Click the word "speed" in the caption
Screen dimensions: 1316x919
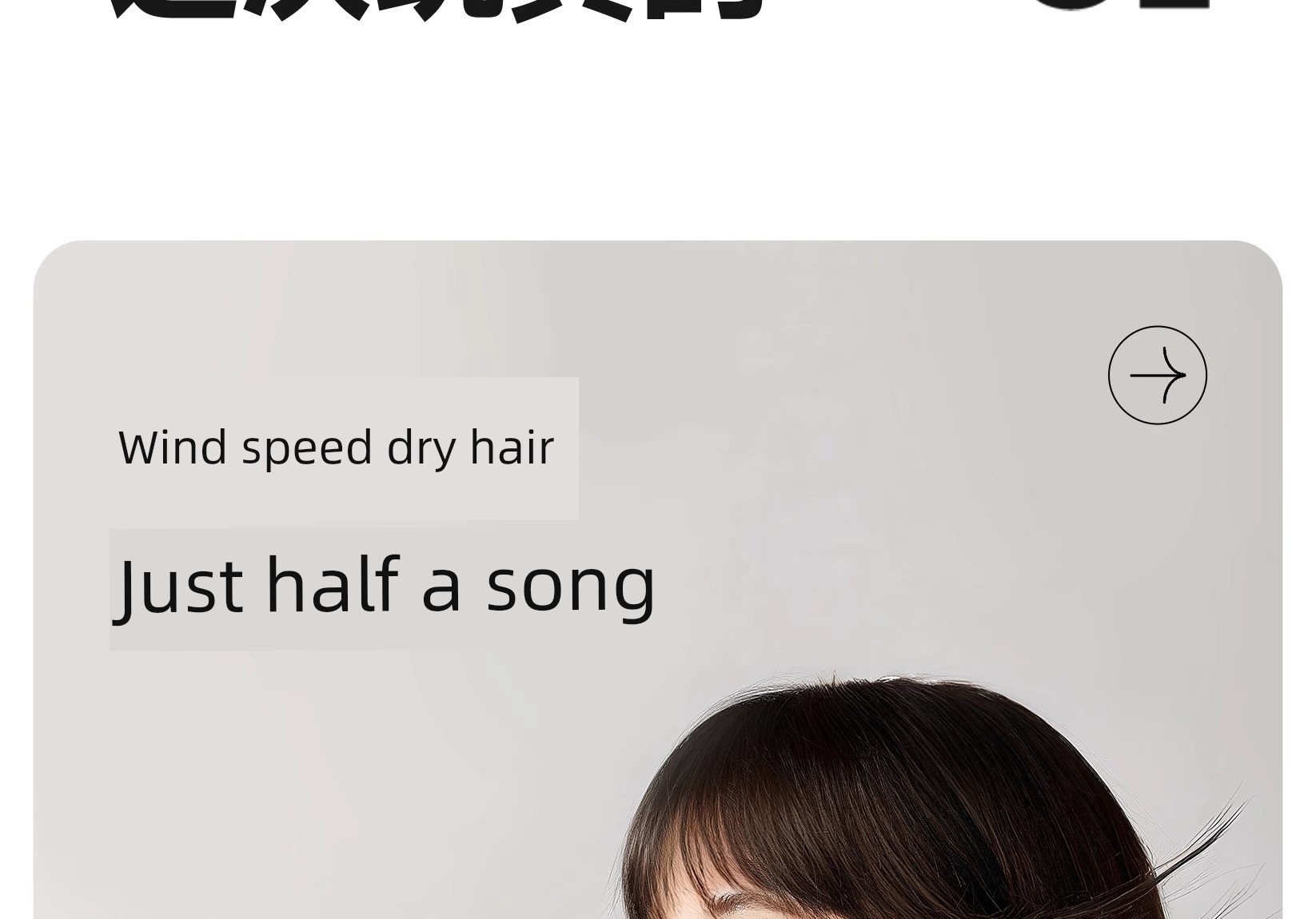(x=307, y=450)
